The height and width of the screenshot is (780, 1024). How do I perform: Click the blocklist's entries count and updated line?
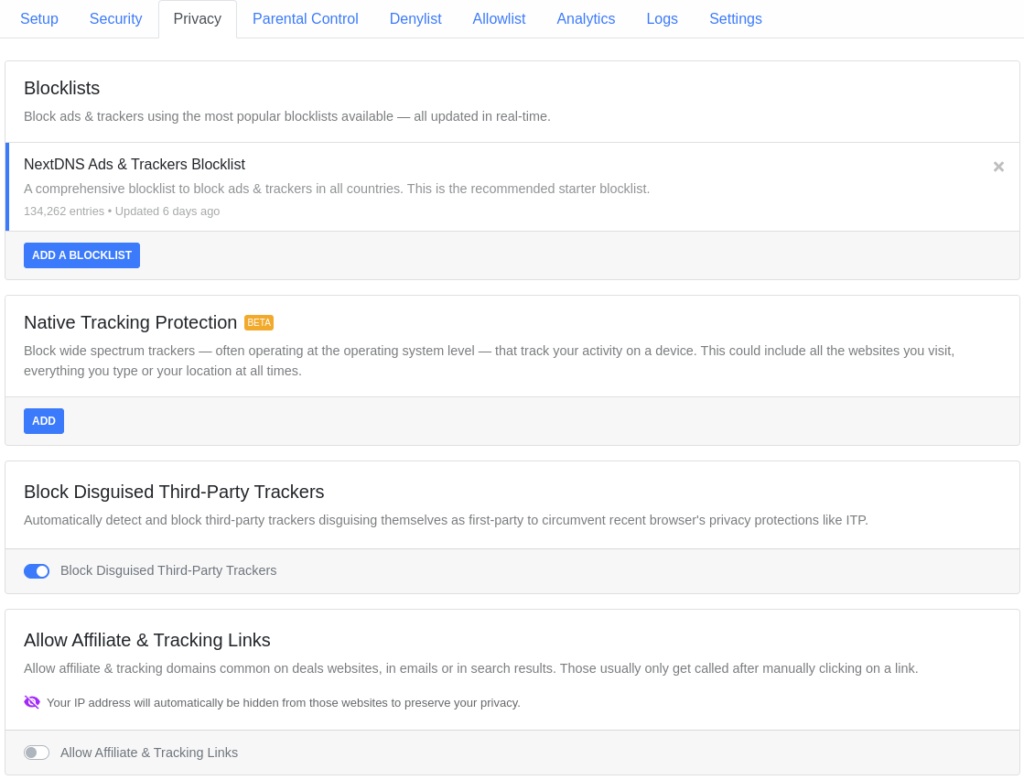(122, 211)
